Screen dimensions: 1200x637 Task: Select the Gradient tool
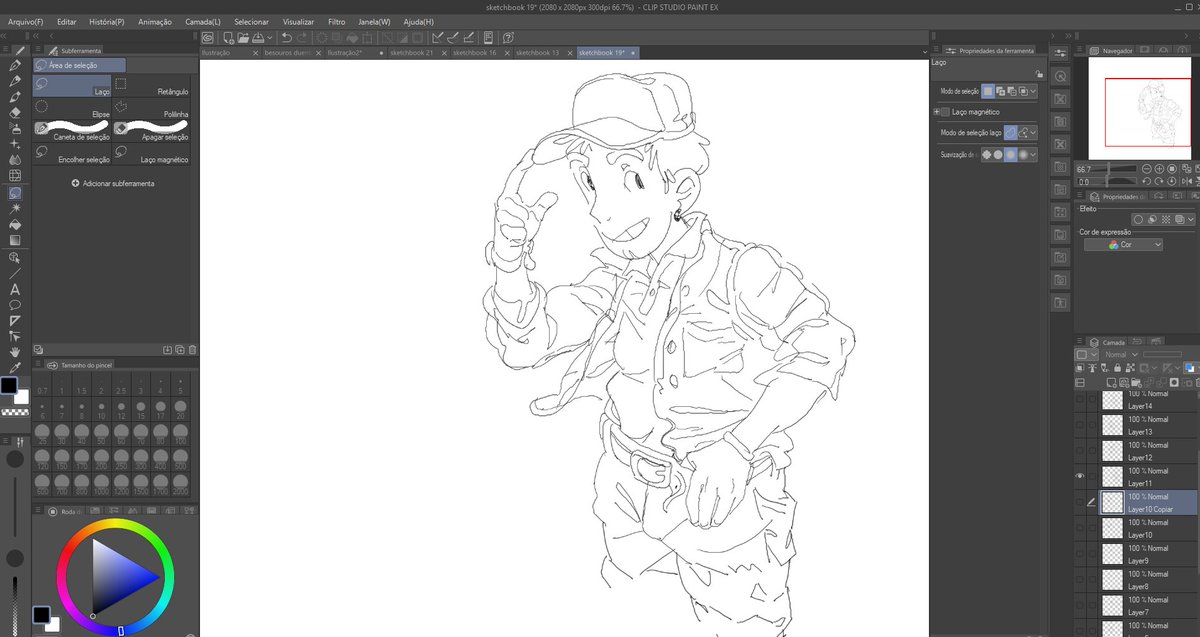point(15,240)
